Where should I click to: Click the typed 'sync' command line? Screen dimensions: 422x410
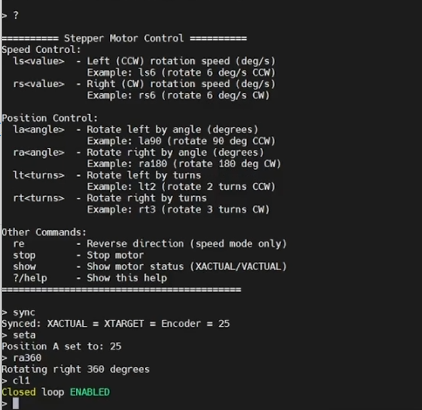(24, 313)
